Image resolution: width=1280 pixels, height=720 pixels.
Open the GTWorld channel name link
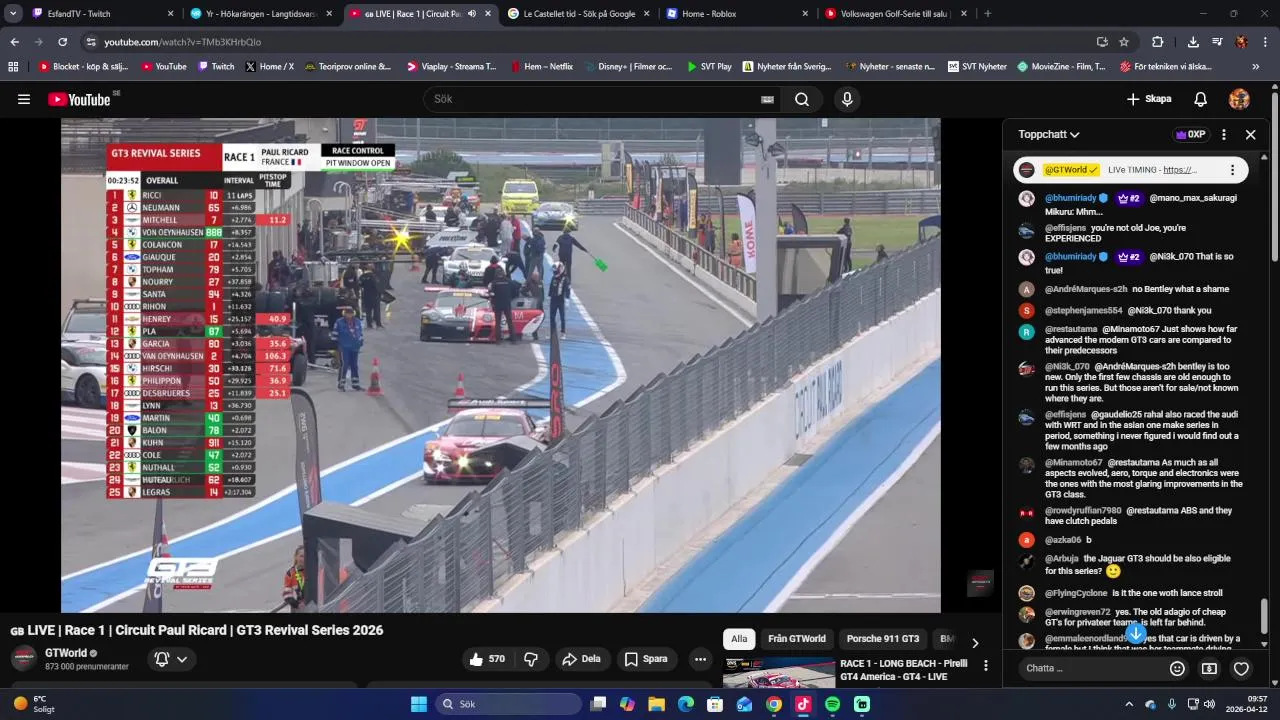point(66,652)
